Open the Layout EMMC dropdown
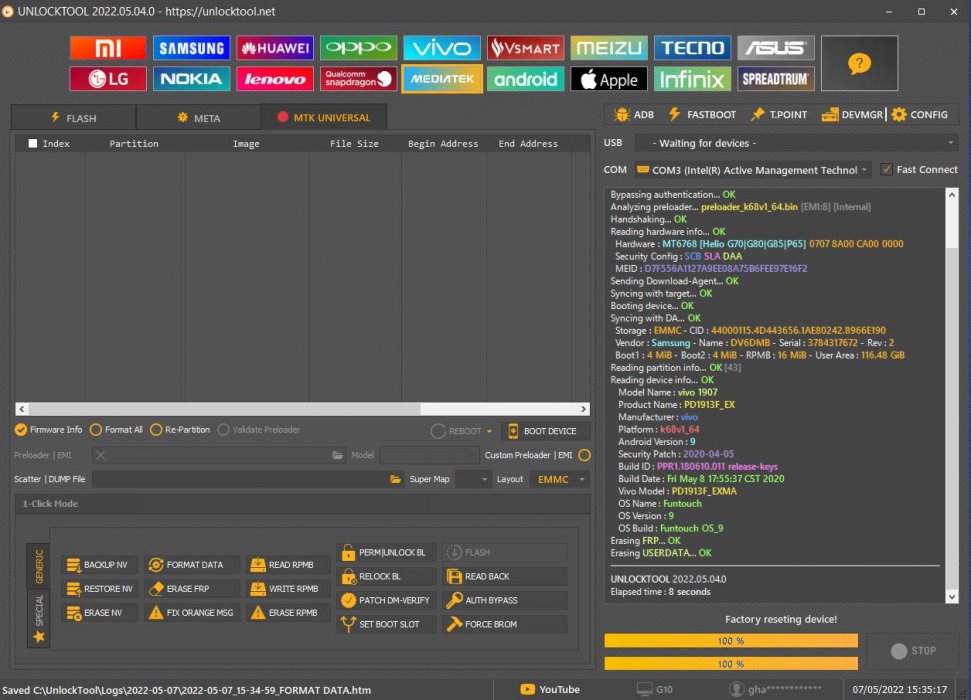971x700 pixels. click(560, 479)
